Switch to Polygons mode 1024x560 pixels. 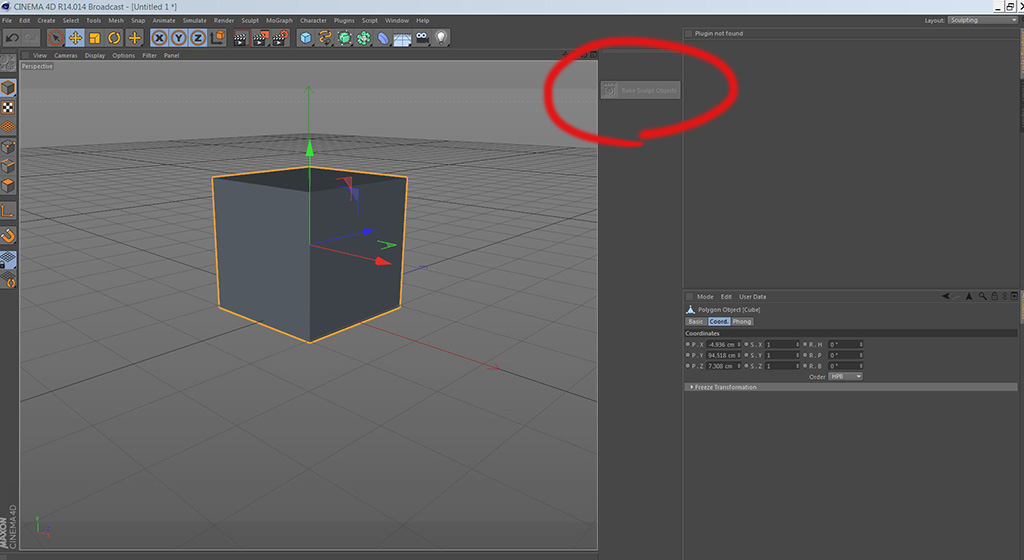(x=8, y=186)
